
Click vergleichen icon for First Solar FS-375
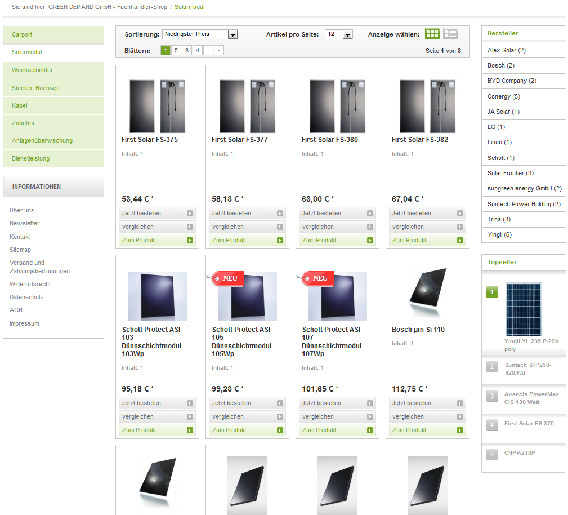190,227
